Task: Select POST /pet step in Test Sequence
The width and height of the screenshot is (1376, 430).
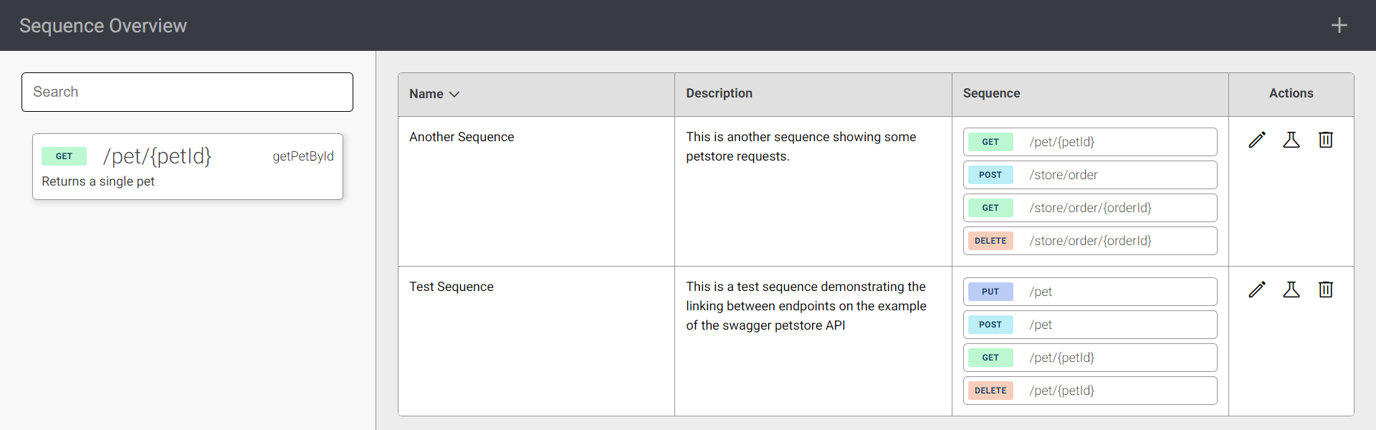Action: click(x=1090, y=325)
